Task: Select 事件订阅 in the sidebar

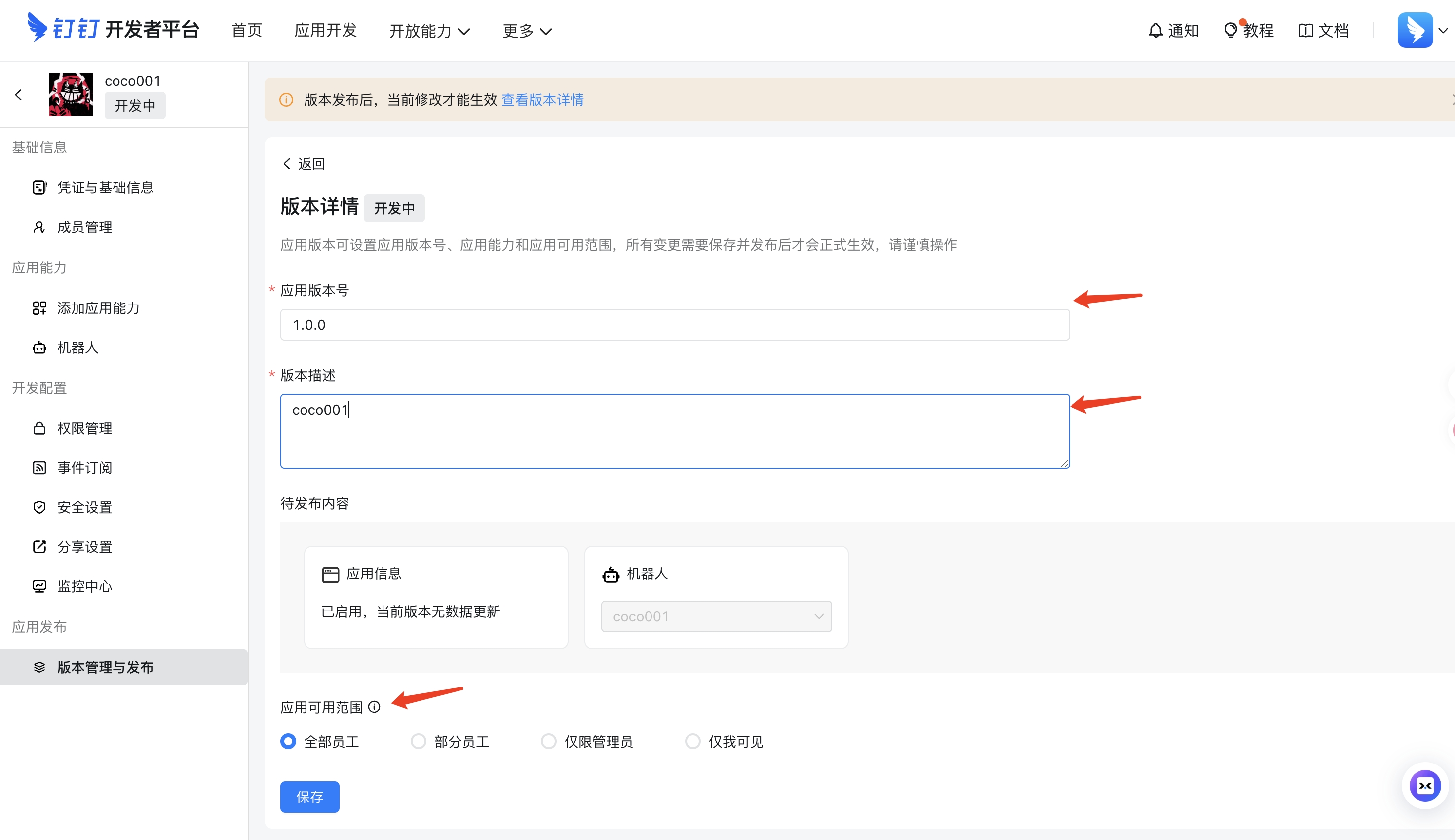Action: 85,467
